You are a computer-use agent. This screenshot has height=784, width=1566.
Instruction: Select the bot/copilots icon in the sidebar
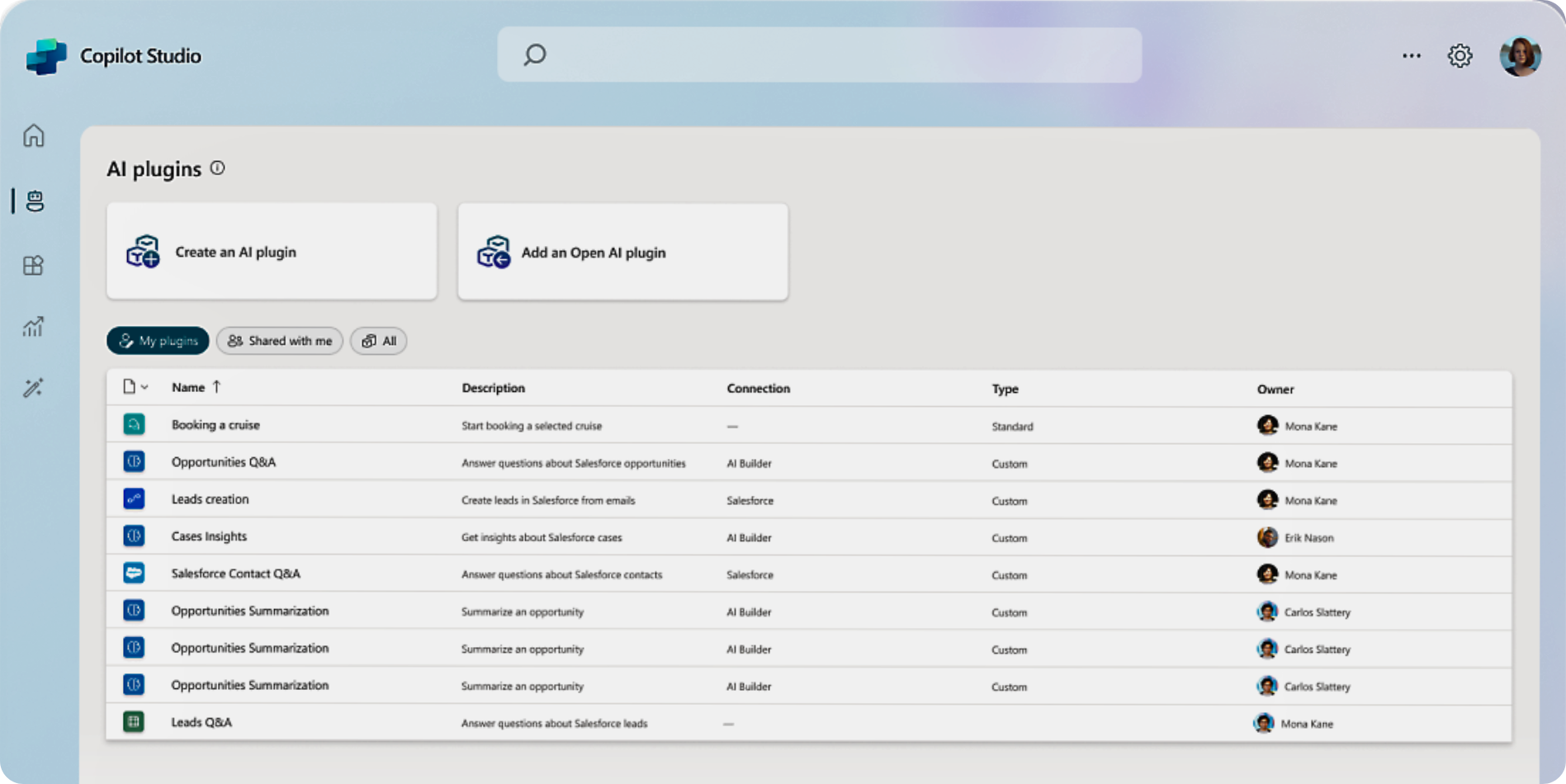34,202
